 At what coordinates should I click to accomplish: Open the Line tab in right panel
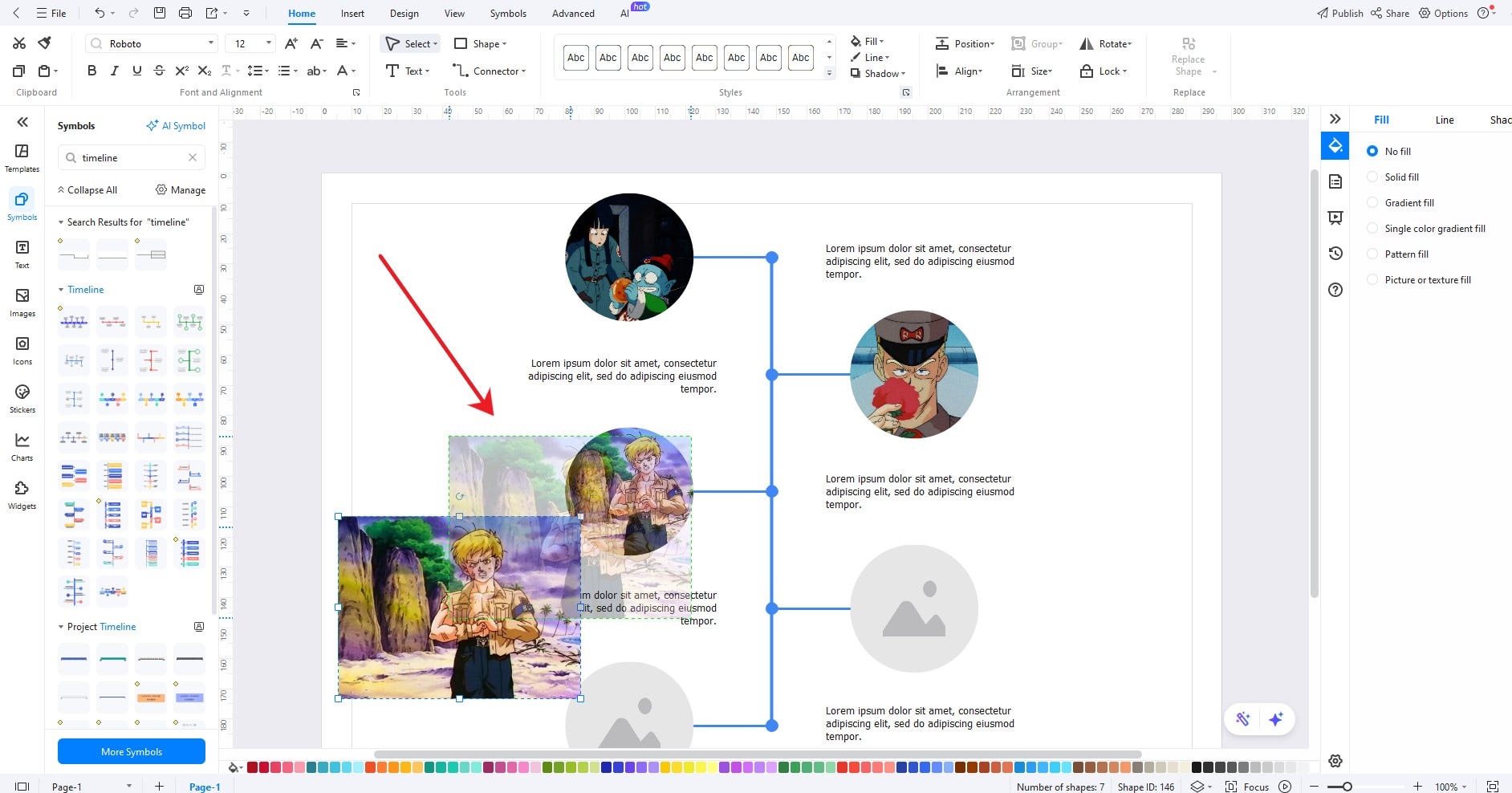(x=1445, y=120)
